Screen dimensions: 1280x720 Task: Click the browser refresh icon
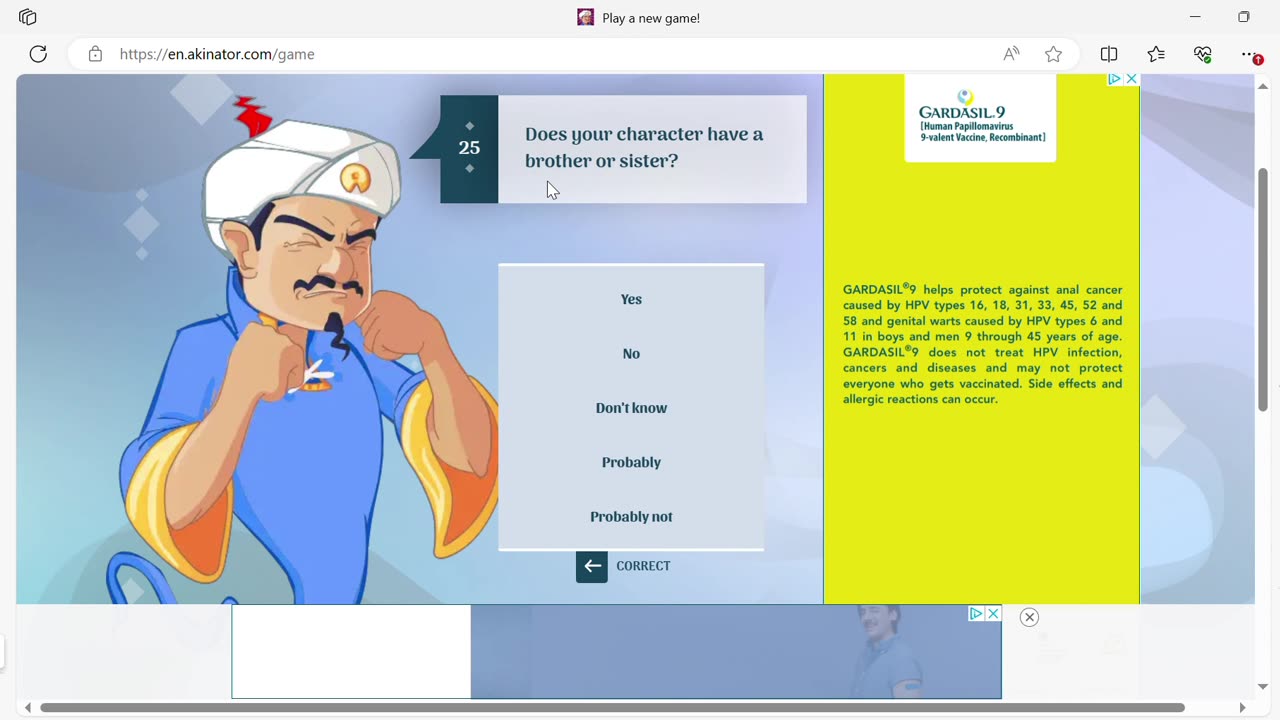(x=38, y=54)
